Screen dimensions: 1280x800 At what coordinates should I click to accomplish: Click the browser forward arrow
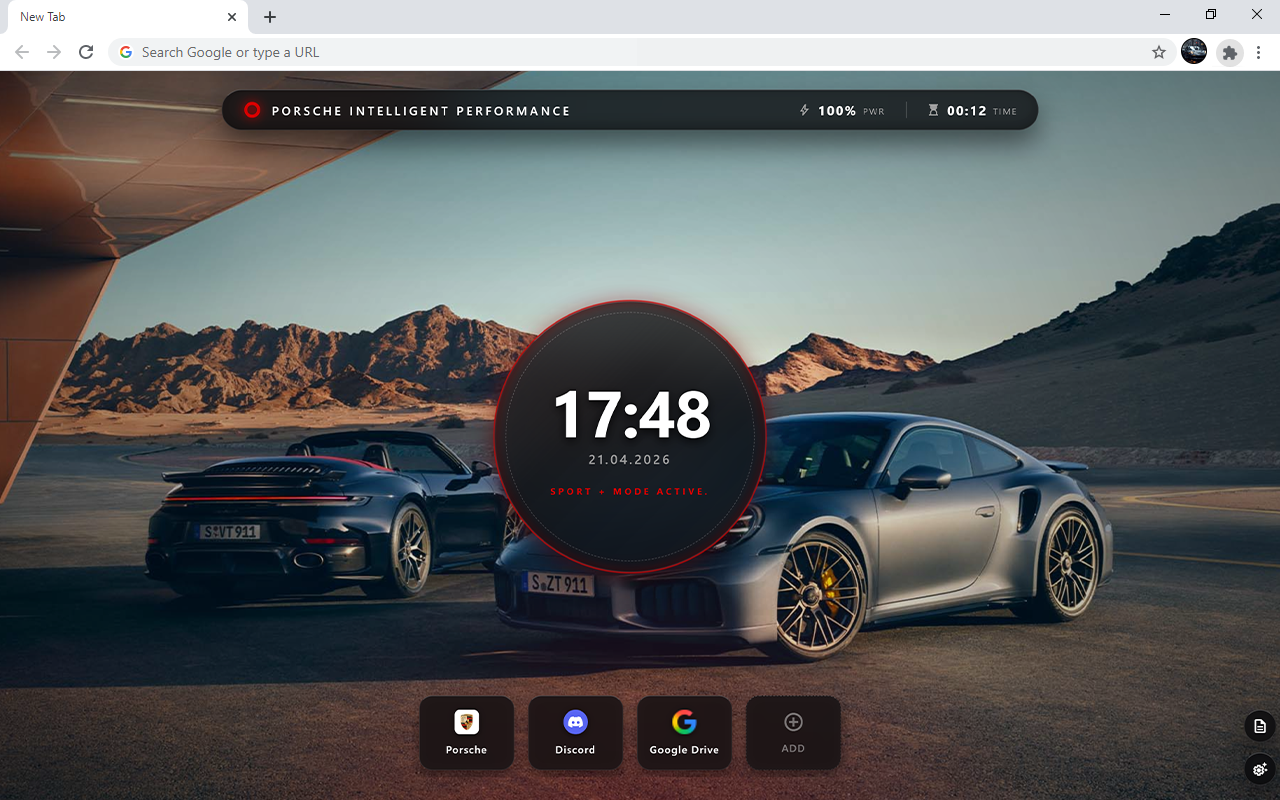coord(54,52)
